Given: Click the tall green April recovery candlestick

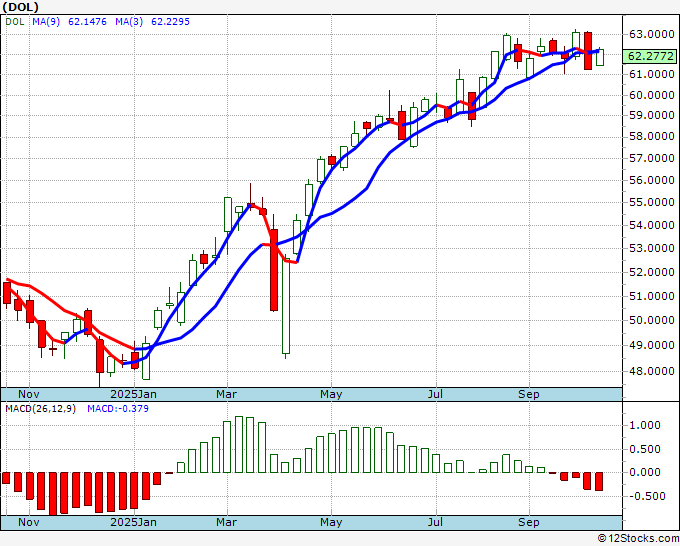Looking at the screenshot, I should (x=286, y=306).
